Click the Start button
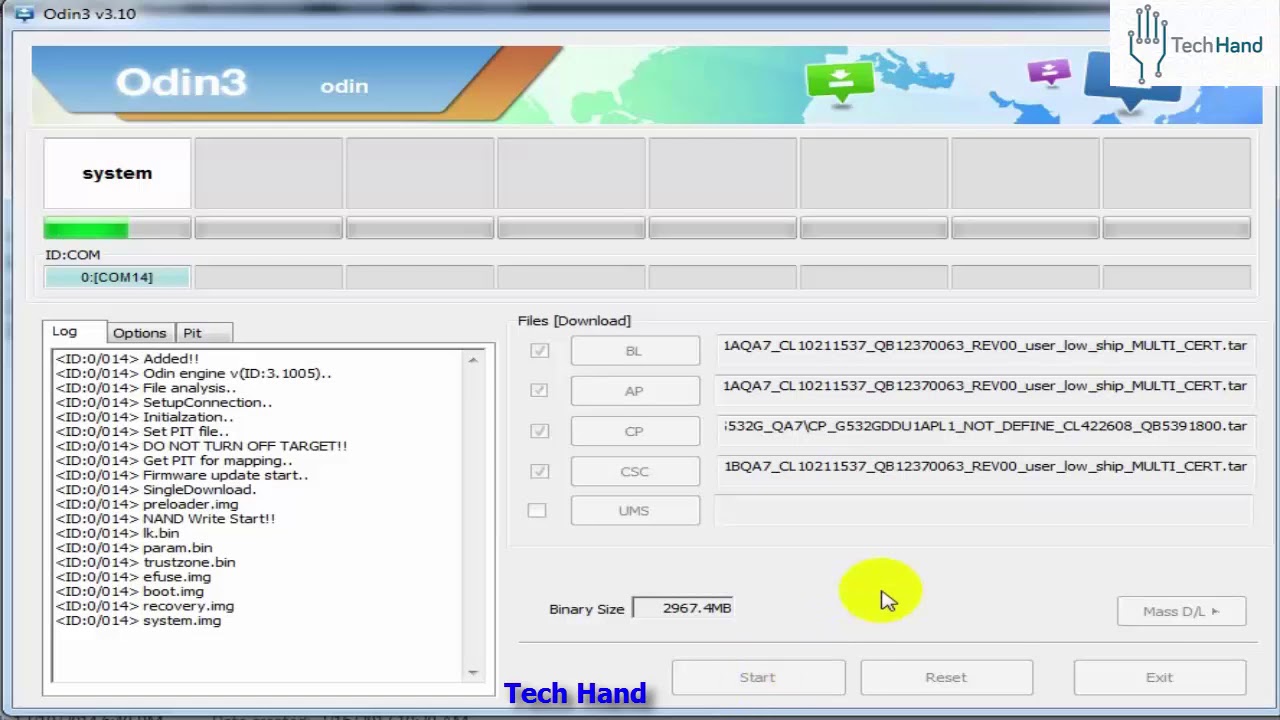The width and height of the screenshot is (1280, 720). (x=758, y=677)
